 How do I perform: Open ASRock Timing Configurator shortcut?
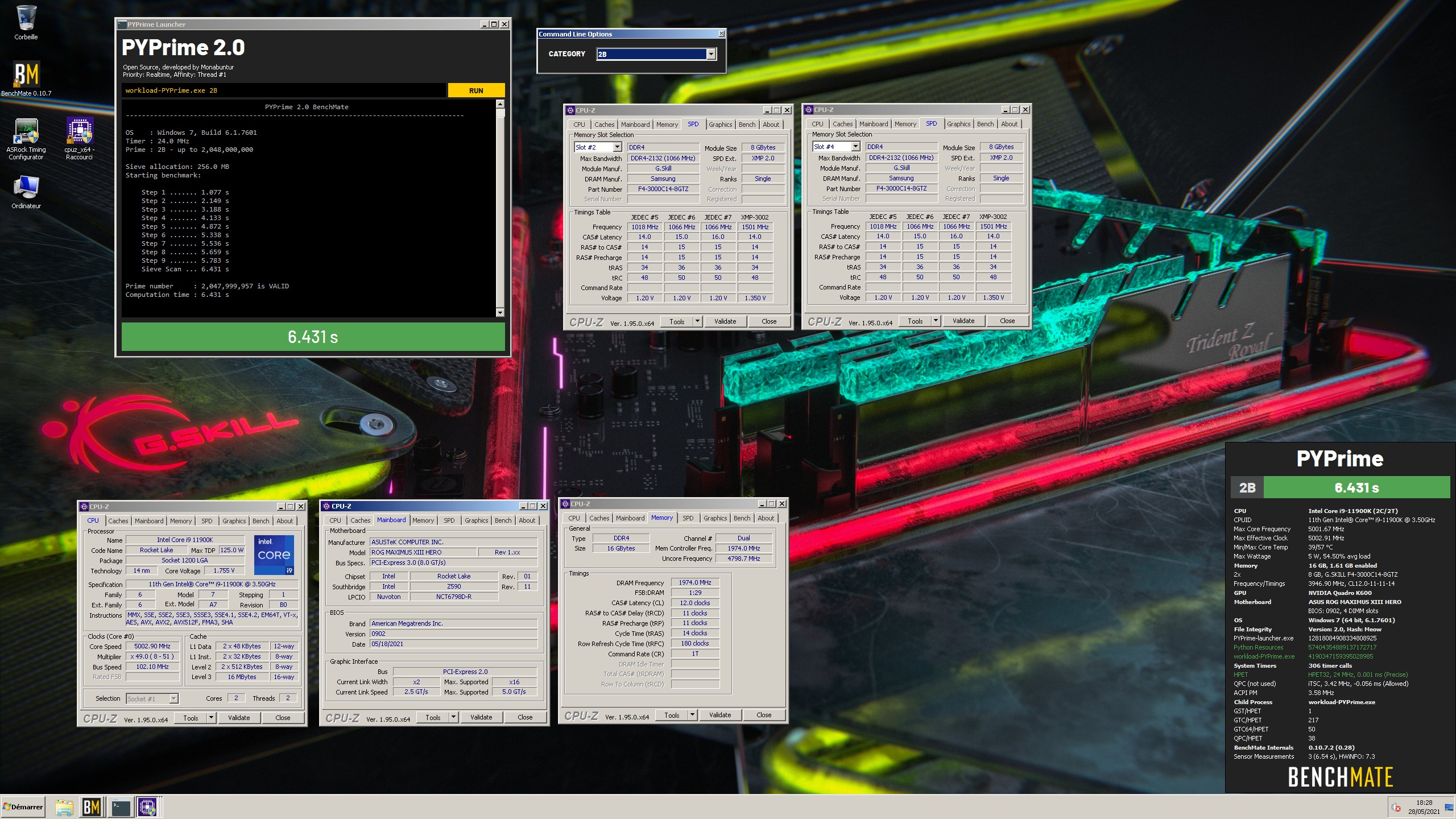click(x=26, y=139)
